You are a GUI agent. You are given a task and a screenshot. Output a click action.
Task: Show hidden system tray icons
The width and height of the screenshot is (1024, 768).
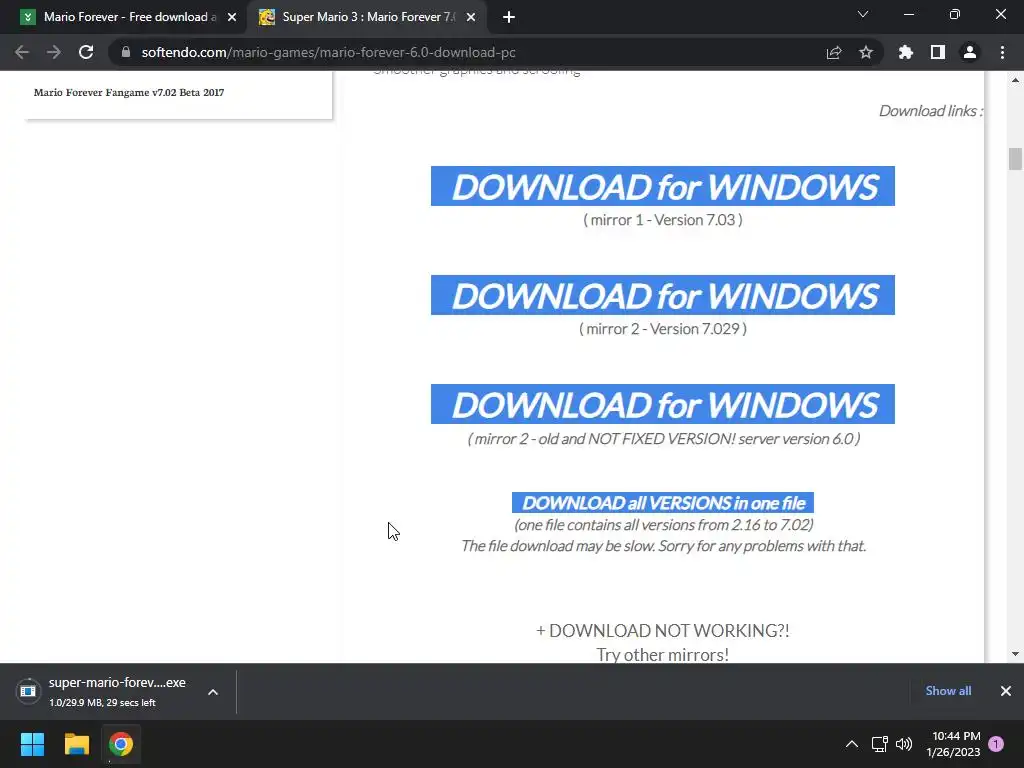click(x=852, y=744)
